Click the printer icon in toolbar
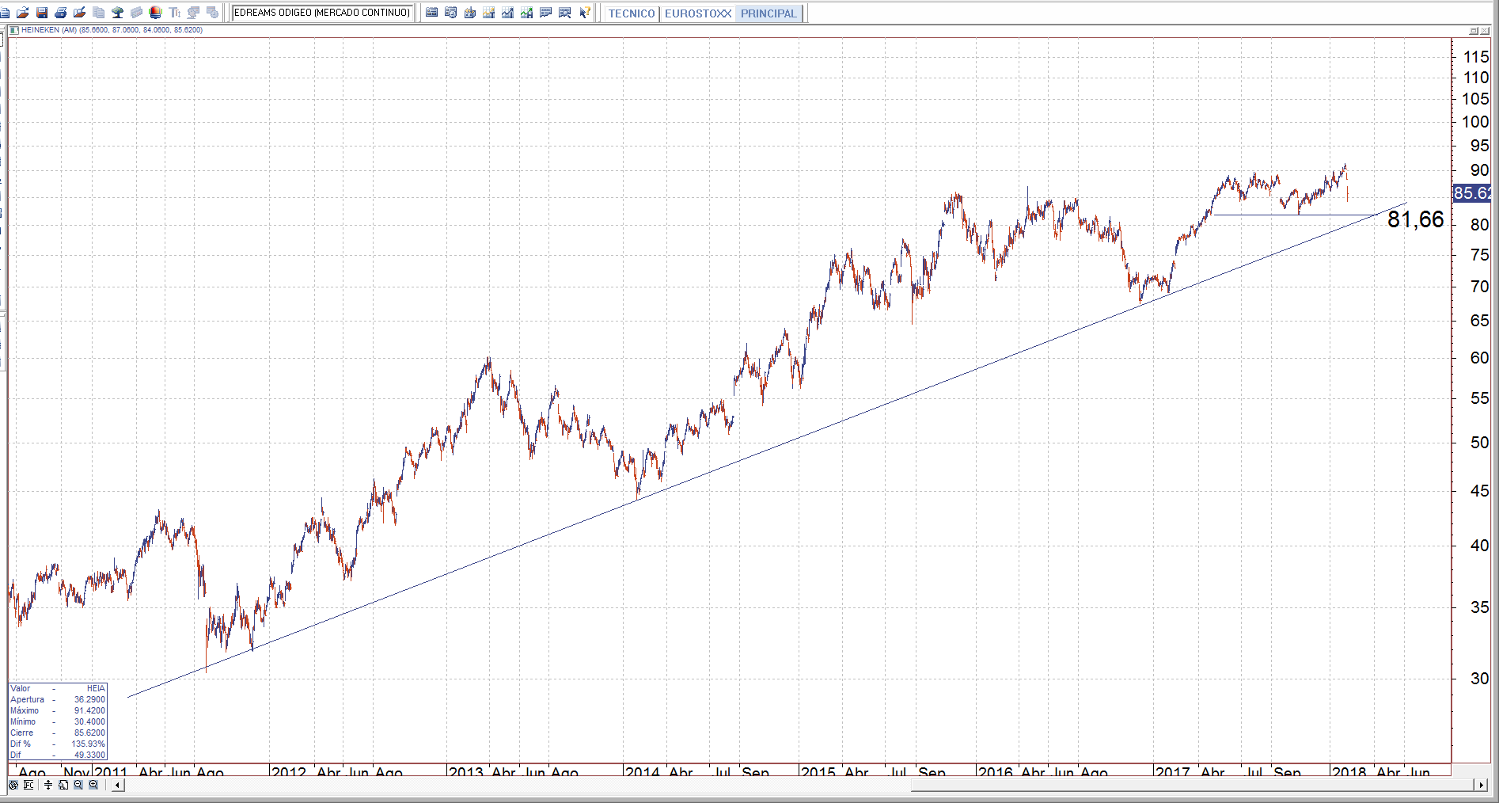Screen dimensions: 1499x803 pyautogui.click(x=61, y=13)
